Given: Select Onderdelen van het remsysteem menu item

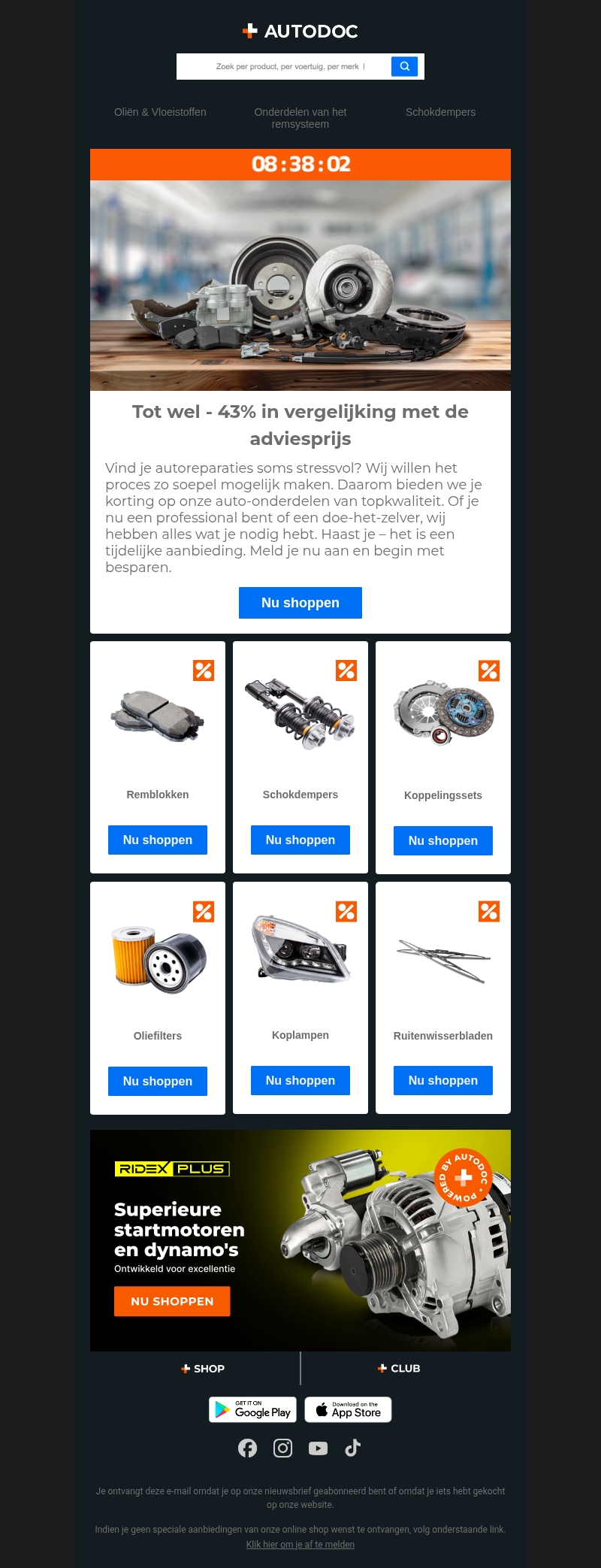Looking at the screenshot, I should pyautogui.click(x=300, y=118).
